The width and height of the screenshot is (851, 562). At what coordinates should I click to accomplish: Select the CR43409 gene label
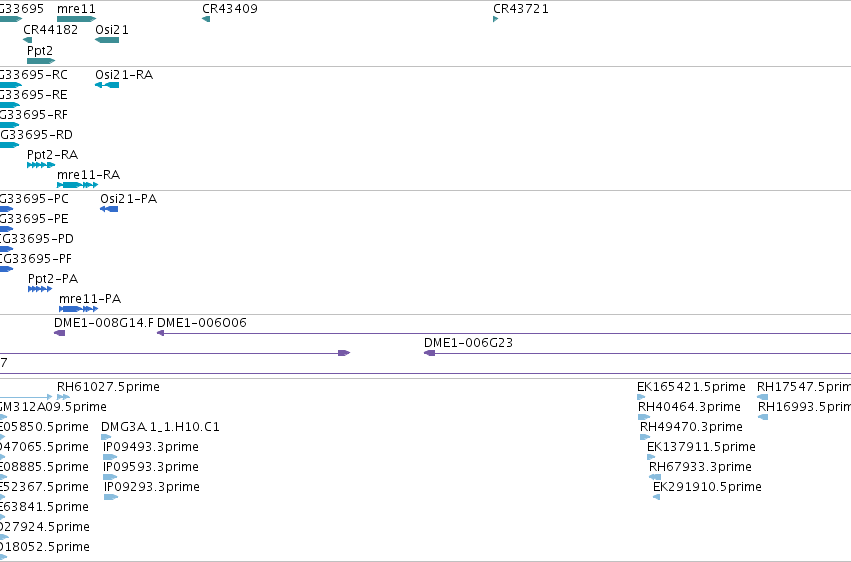tap(230, 9)
